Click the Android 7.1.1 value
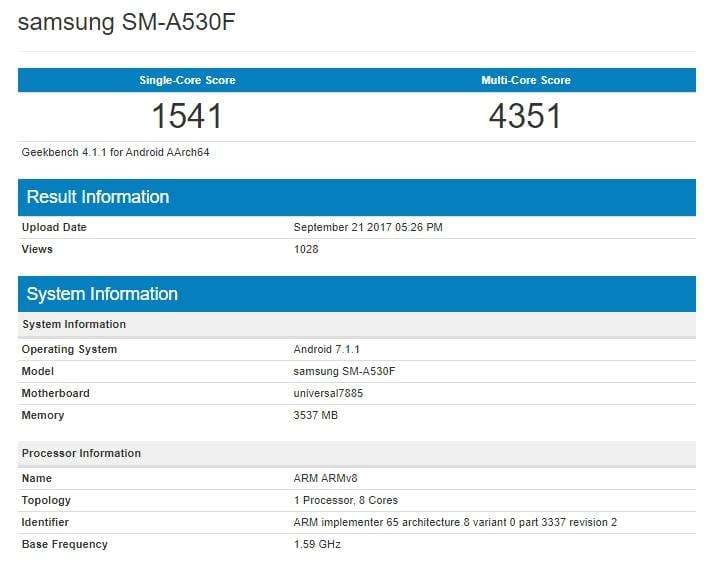This screenshot has width=714, height=570. (x=326, y=350)
